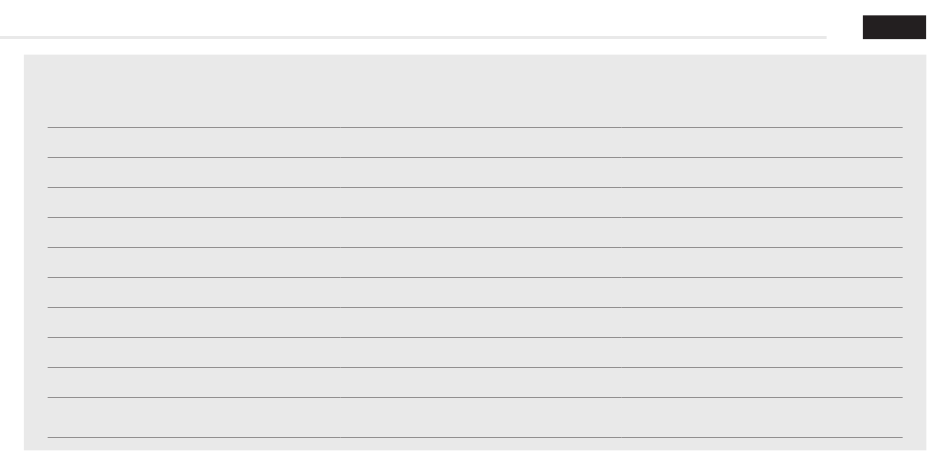Image resolution: width=950 pixels, height=475 pixels.
Task: Click the white margin left of the gray panel
Action: (x=11, y=250)
